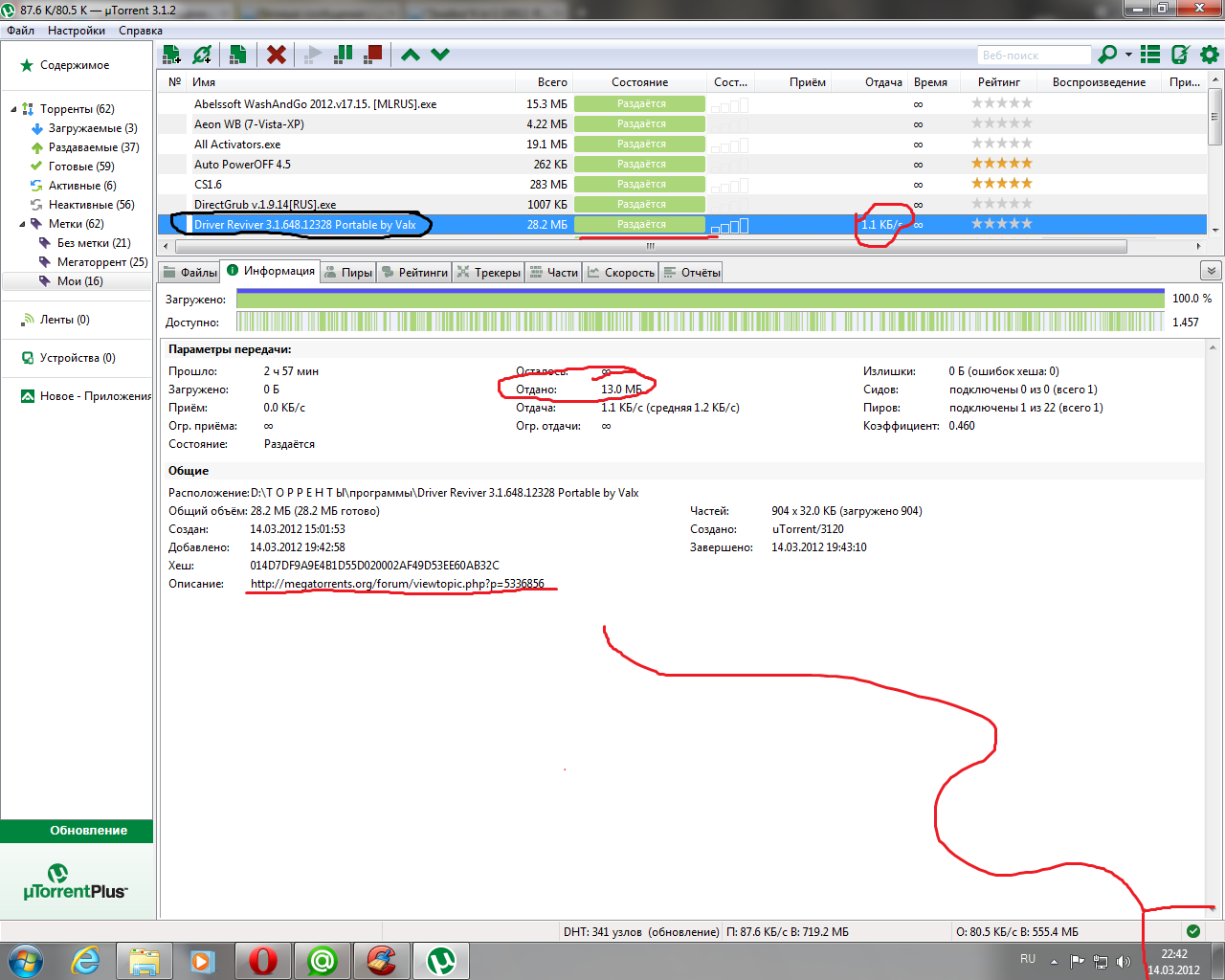The width and height of the screenshot is (1225, 980).
Task: Click the Веб-поиск search field
Action: 1034,55
